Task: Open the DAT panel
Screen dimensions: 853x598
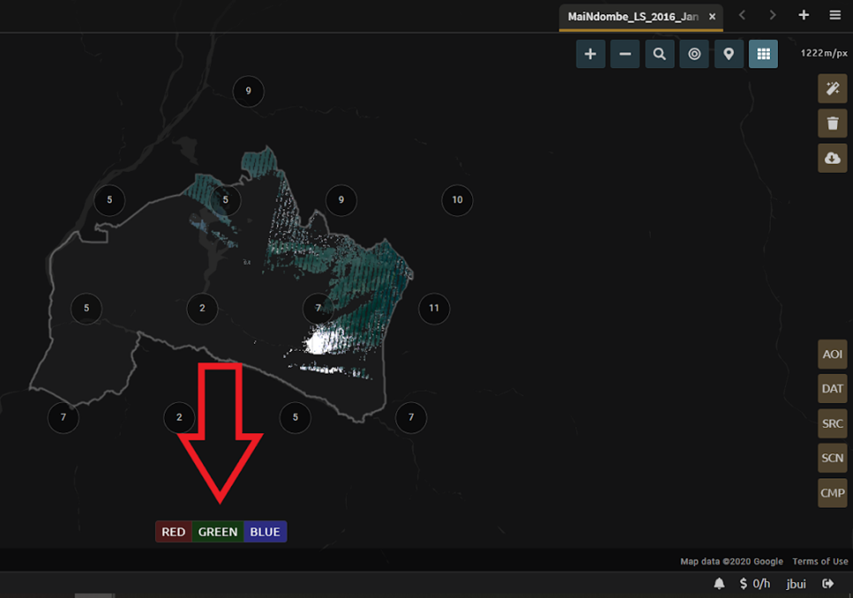Action: click(832, 389)
